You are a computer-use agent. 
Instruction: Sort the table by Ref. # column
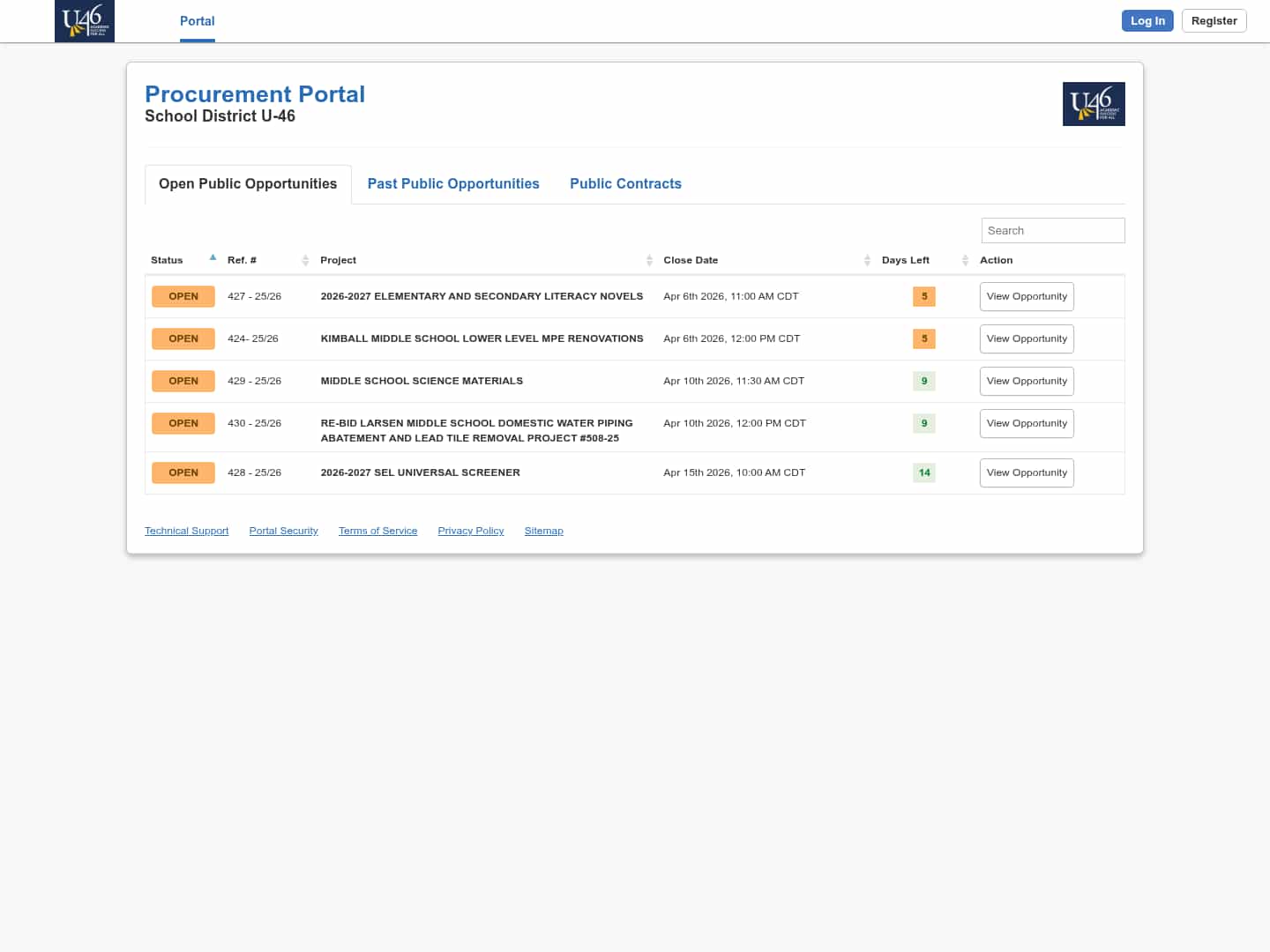coord(305,260)
